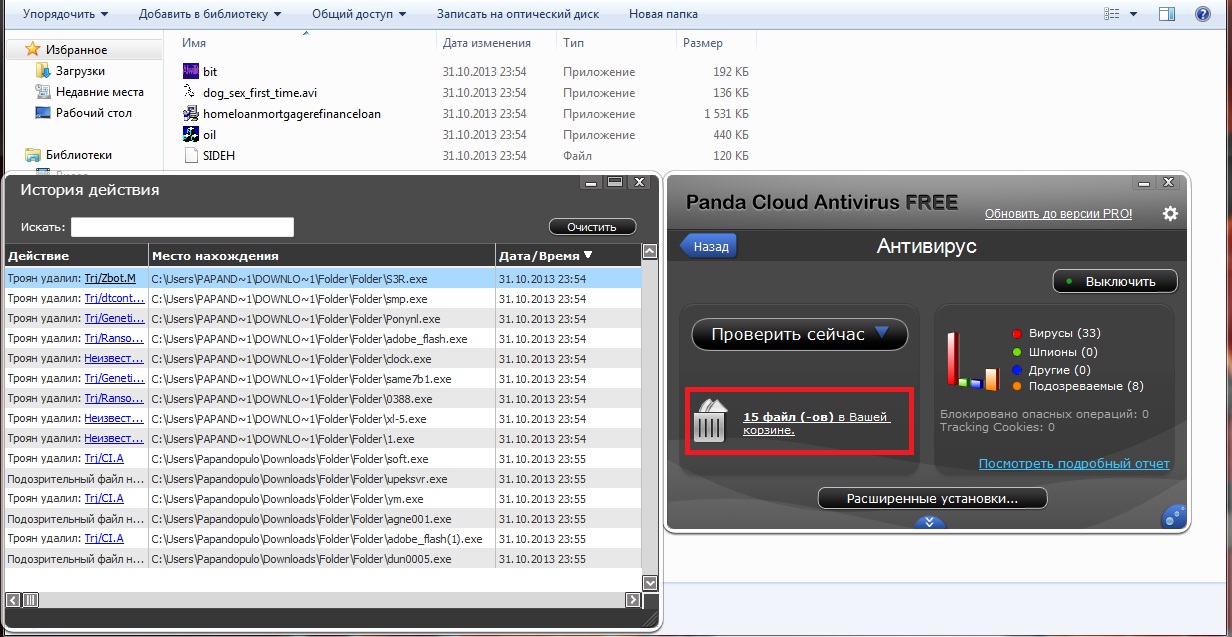
Task: Minimize the История действия window
Action: (x=592, y=183)
